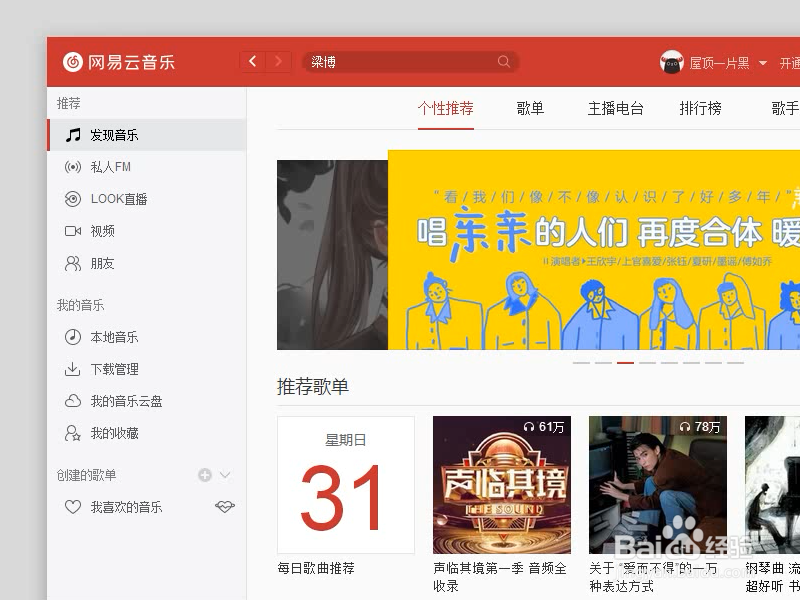Click the 每日歌曲推荐 title
Image resolution: width=800 pixels, height=600 pixels.
pos(316,568)
